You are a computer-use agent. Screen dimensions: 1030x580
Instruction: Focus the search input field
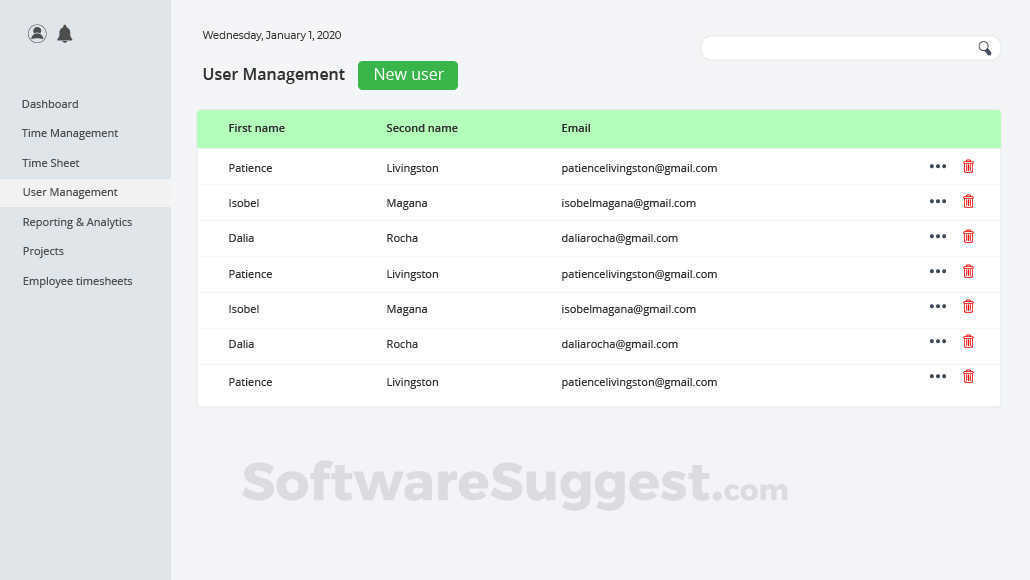pyautogui.click(x=840, y=48)
